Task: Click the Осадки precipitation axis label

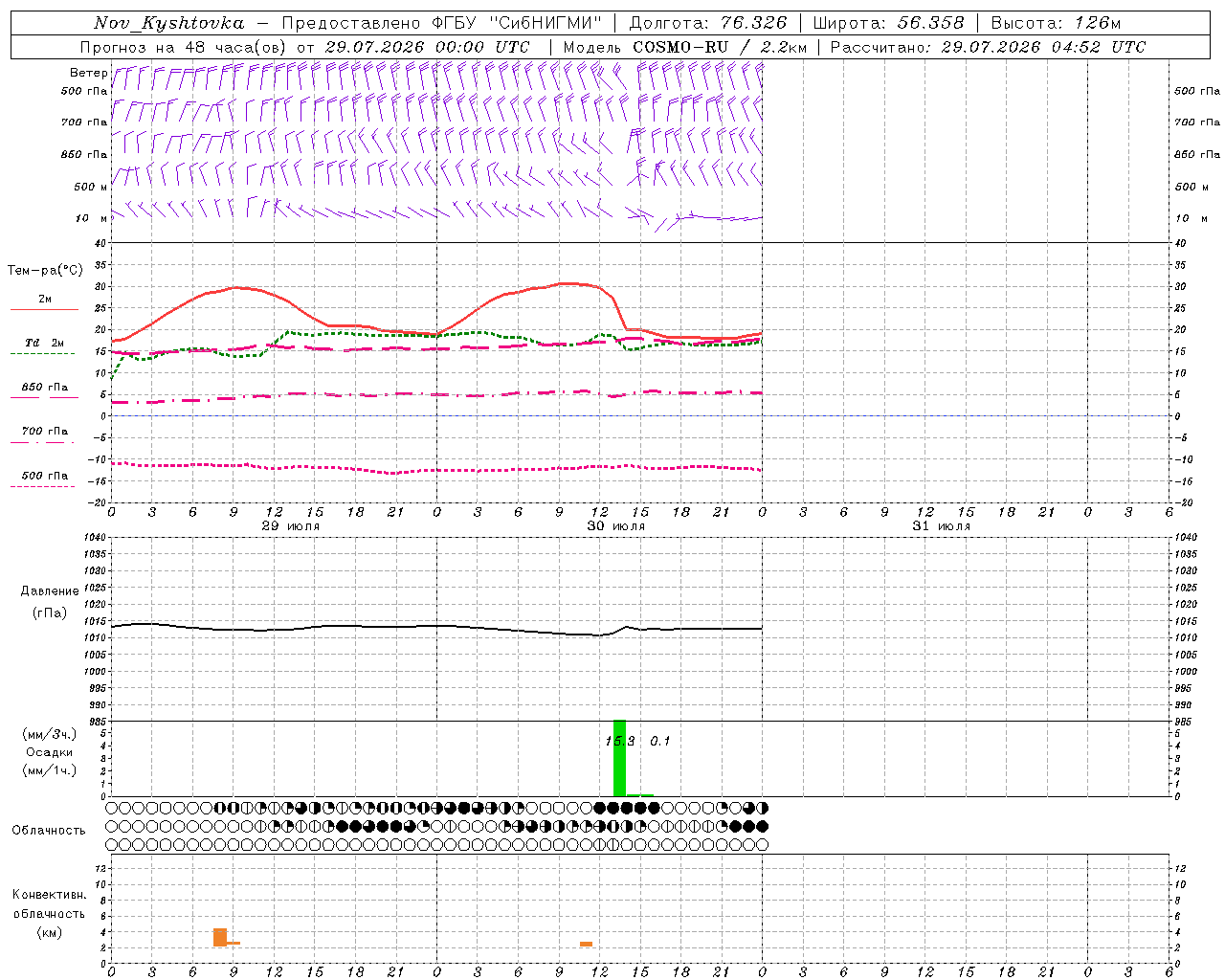Action: (50, 752)
